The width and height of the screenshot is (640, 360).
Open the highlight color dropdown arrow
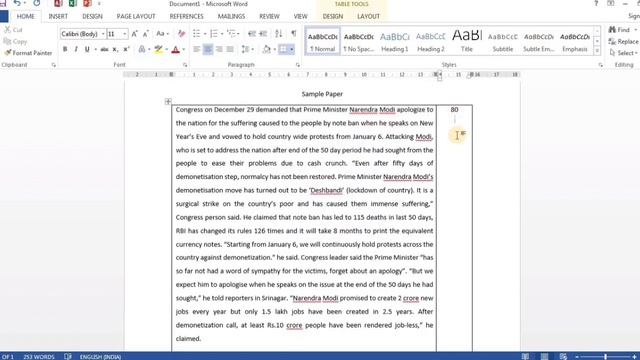pos(167,49)
